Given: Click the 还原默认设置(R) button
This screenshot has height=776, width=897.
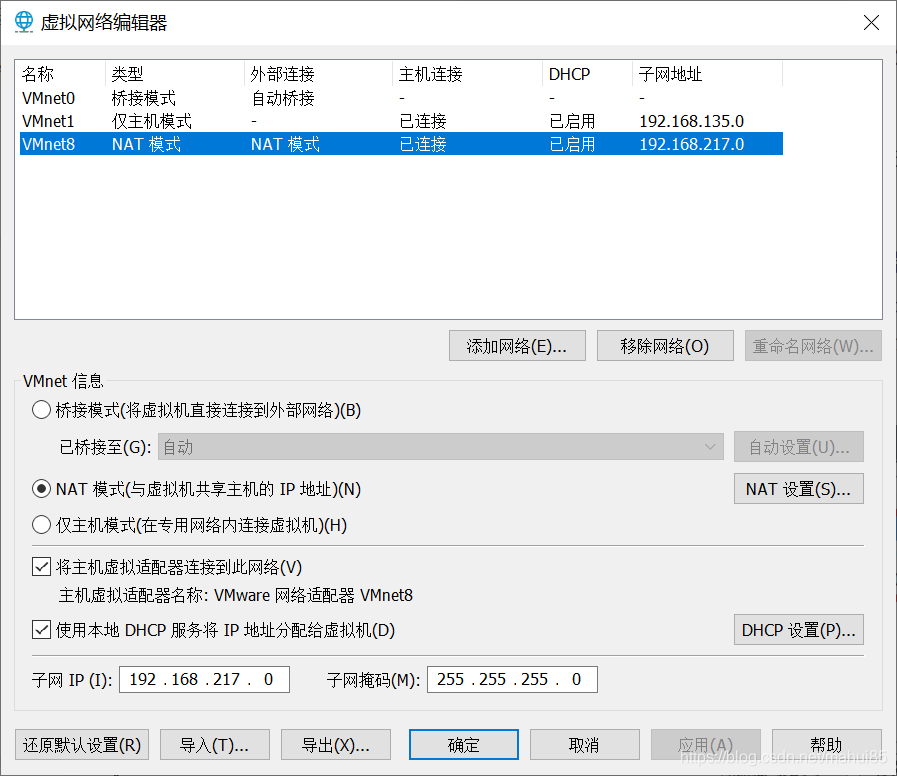Looking at the screenshot, I should tap(82, 745).
